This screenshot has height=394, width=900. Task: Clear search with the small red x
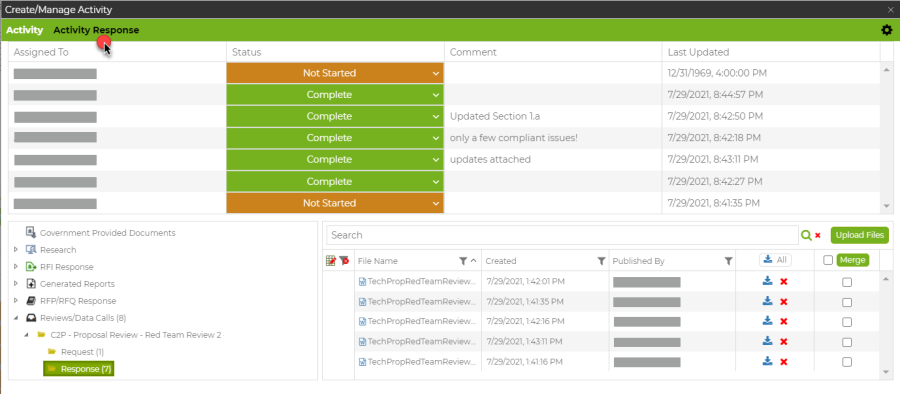(x=818, y=235)
